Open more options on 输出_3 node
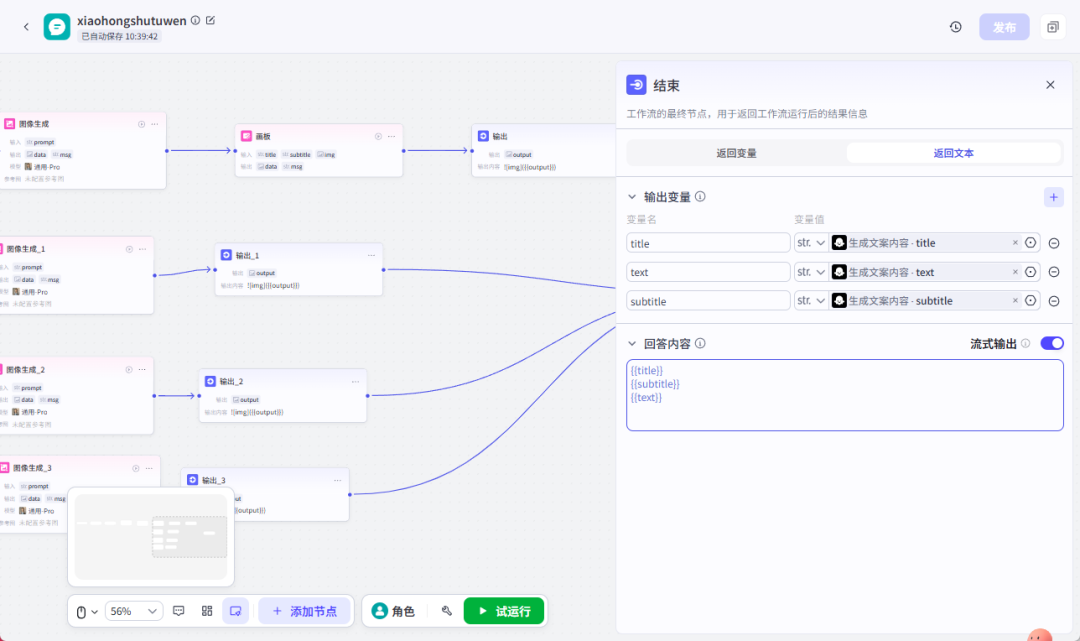The width and height of the screenshot is (1080, 641). click(338, 481)
